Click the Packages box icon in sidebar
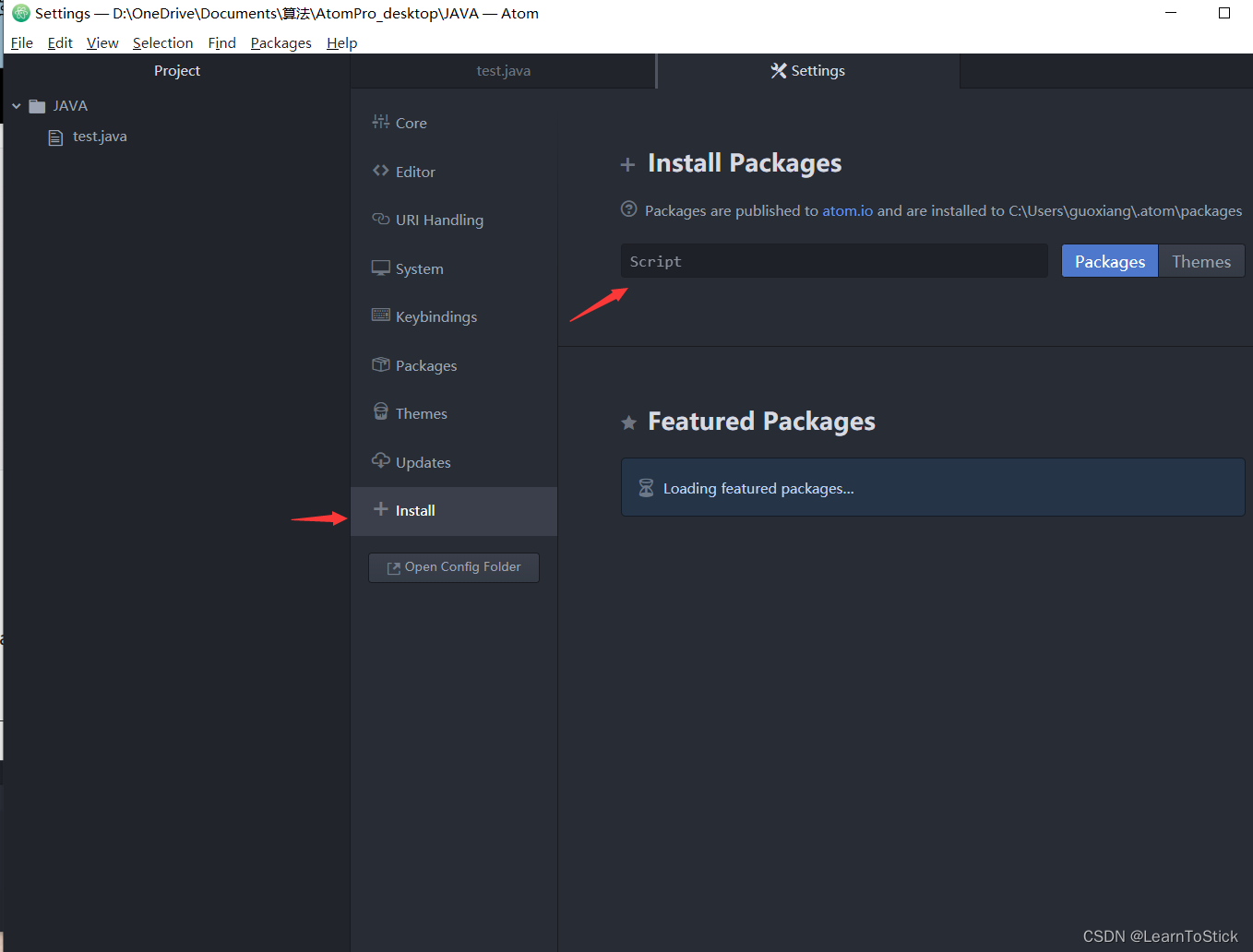 (380, 364)
